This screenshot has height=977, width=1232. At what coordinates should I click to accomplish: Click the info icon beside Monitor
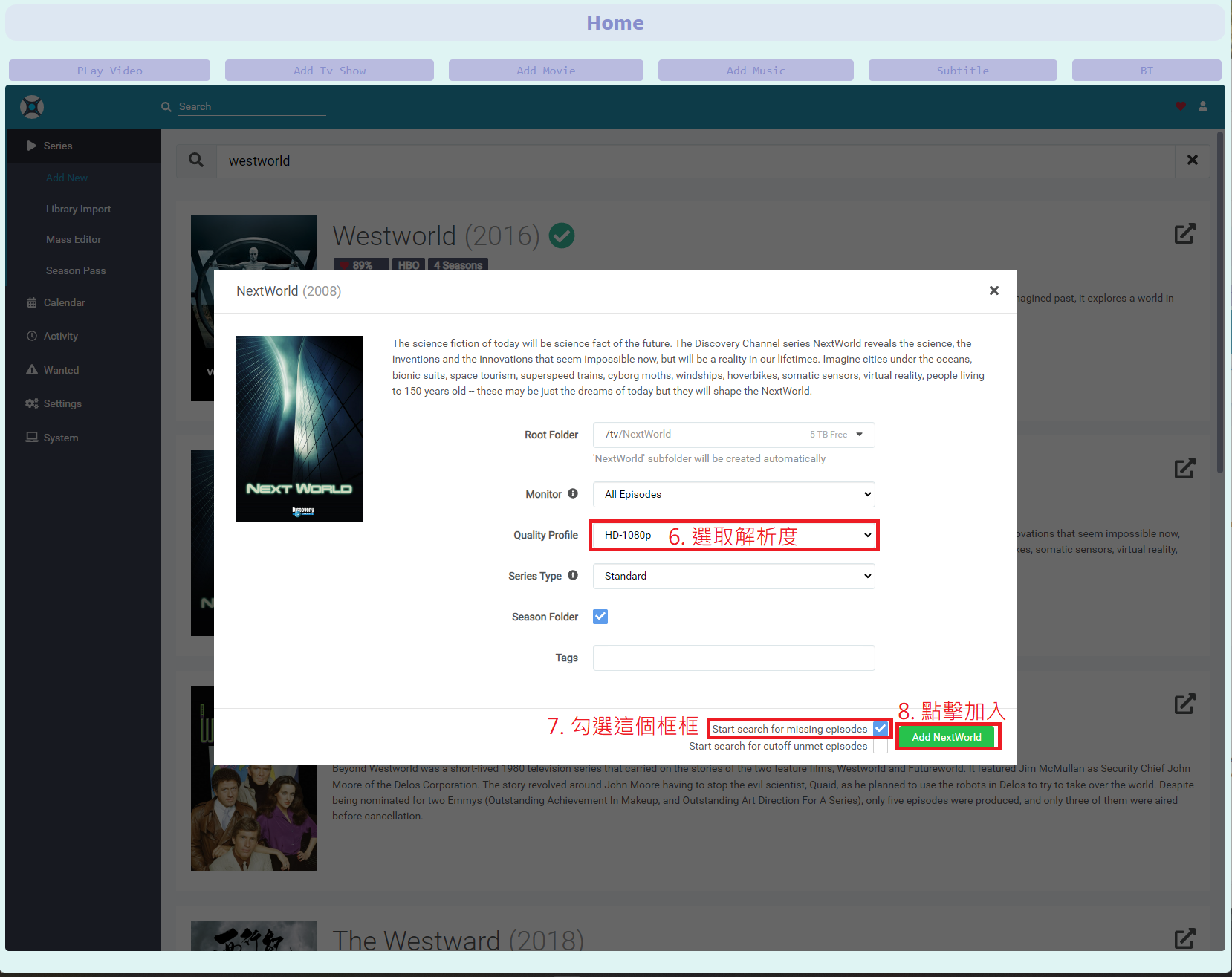[x=573, y=493]
